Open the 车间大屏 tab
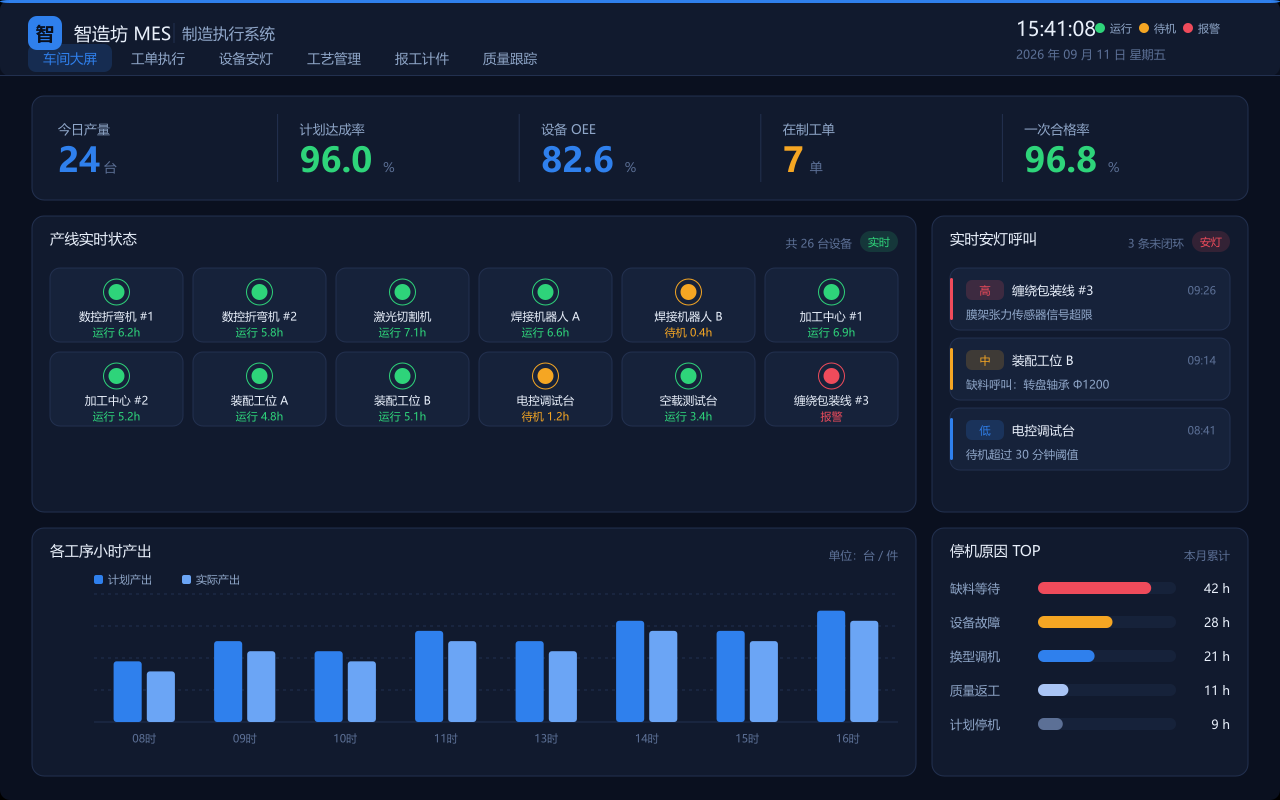Screen dimensions: 1280x800 coord(70,59)
